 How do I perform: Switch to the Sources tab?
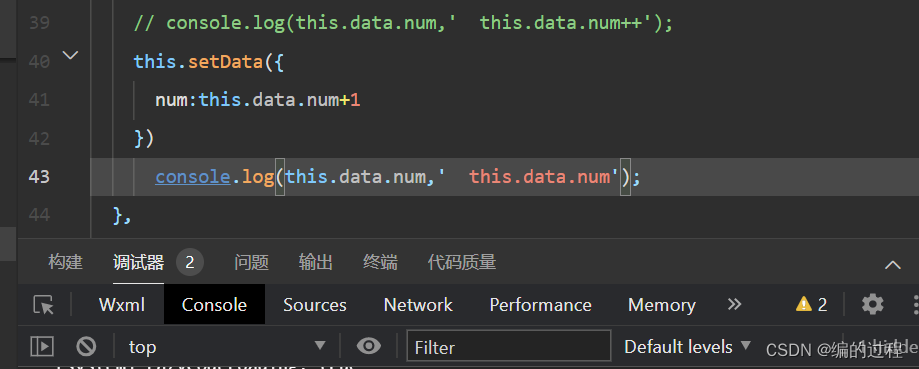coord(315,305)
